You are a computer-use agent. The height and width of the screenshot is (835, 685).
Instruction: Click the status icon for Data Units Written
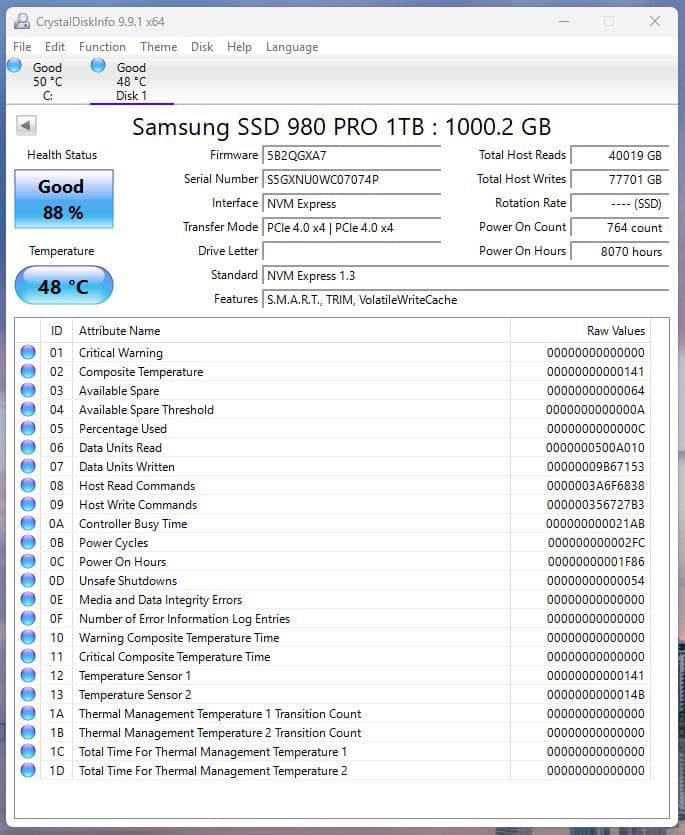(x=28, y=466)
